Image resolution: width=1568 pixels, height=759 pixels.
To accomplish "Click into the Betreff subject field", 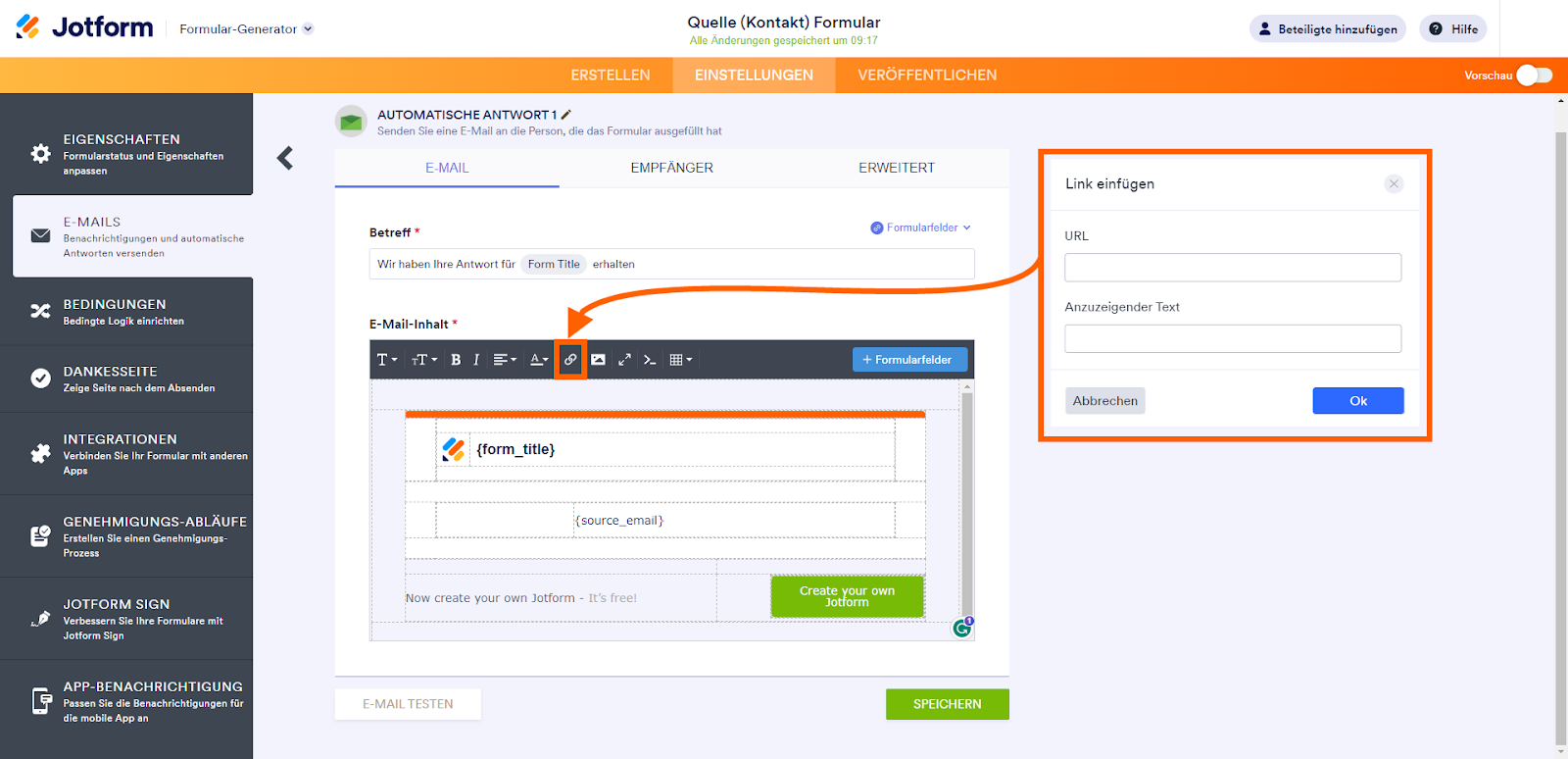I will [x=671, y=264].
